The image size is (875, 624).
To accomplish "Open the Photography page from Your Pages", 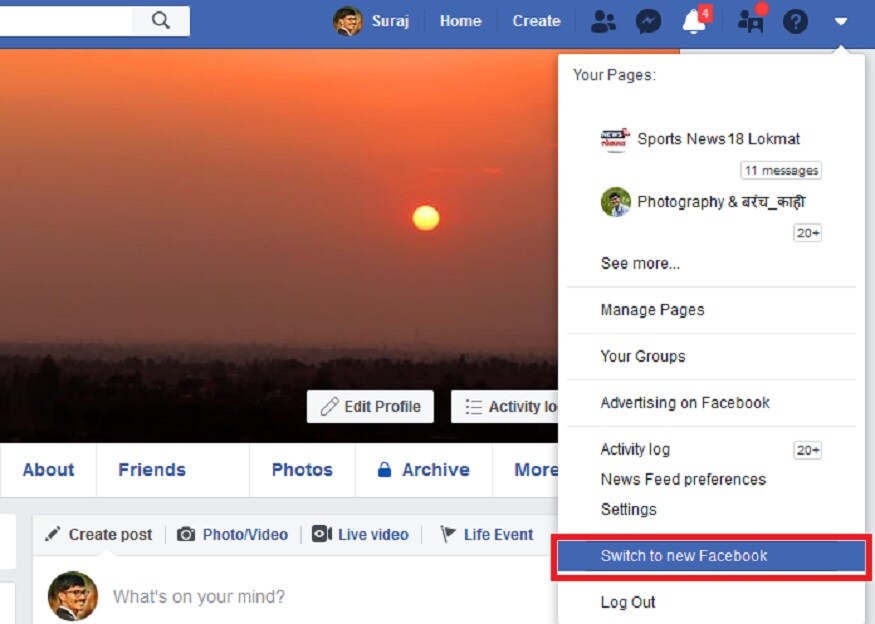I will click(x=720, y=202).
